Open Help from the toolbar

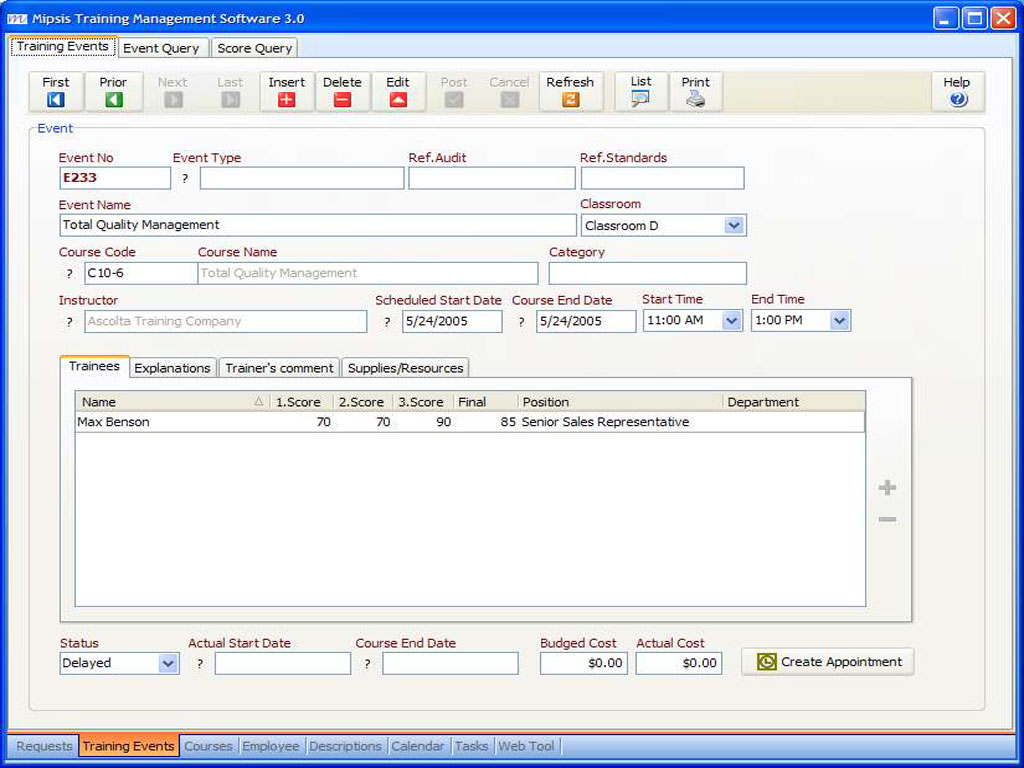click(957, 91)
